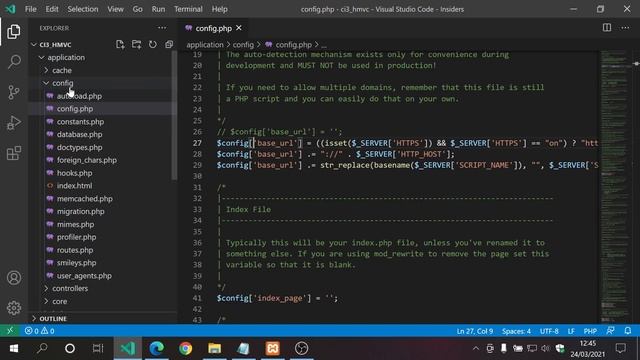The width and height of the screenshot is (640, 360).
Task: Open editor more actions ellipsis
Action: (x=625, y=28)
